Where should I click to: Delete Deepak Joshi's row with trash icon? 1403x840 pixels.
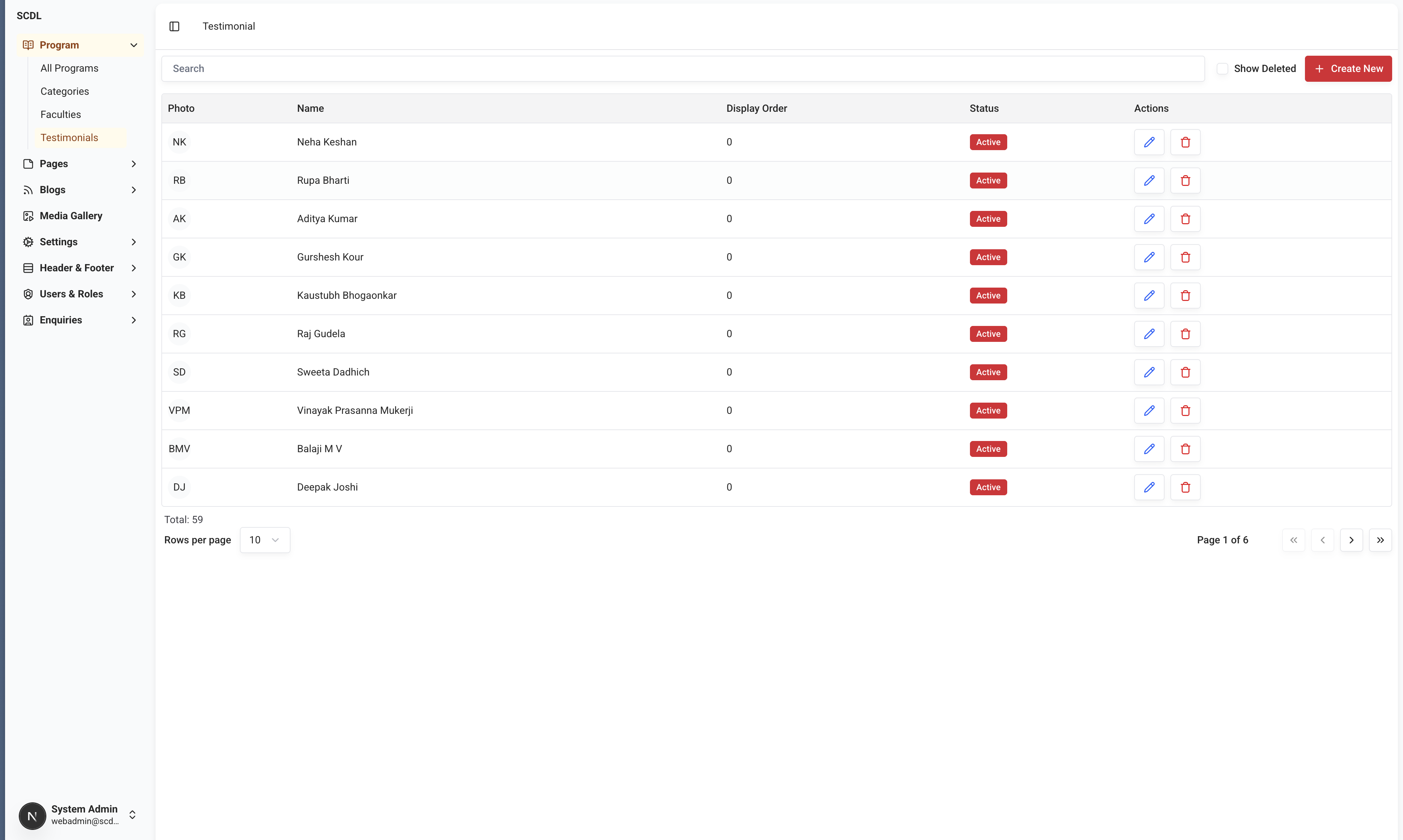(1185, 487)
